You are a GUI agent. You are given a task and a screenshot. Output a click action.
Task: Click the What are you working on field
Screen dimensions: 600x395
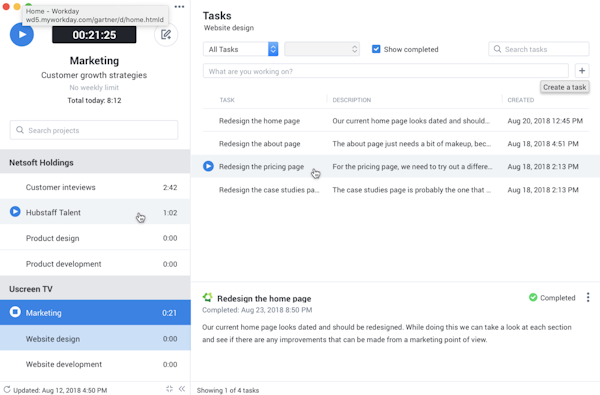click(x=385, y=71)
